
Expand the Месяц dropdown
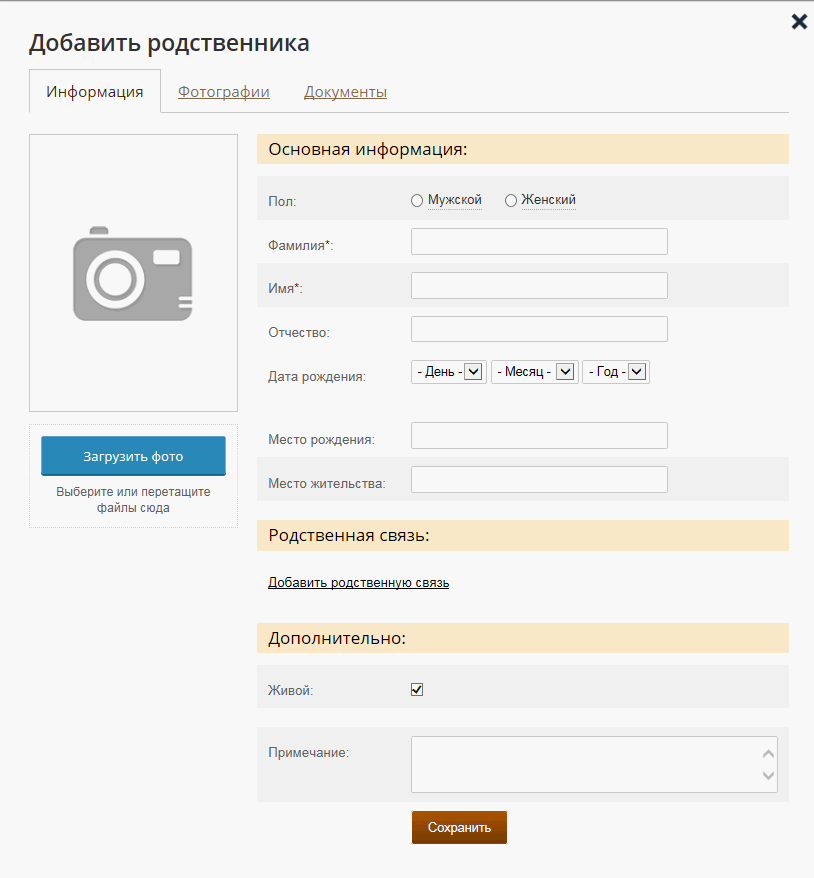click(x=534, y=372)
